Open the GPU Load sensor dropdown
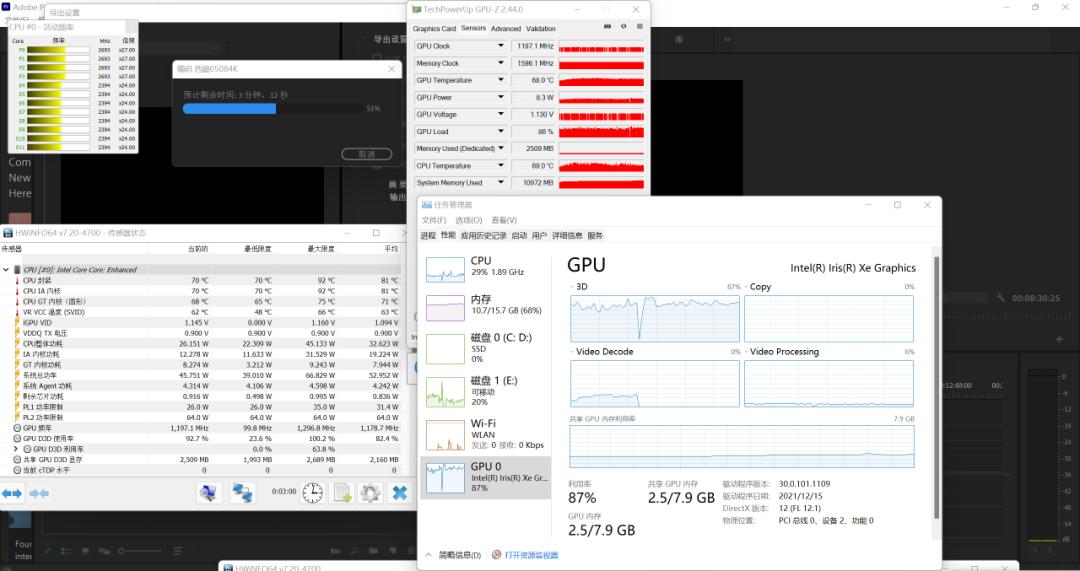The image size is (1080, 571). 501,132
